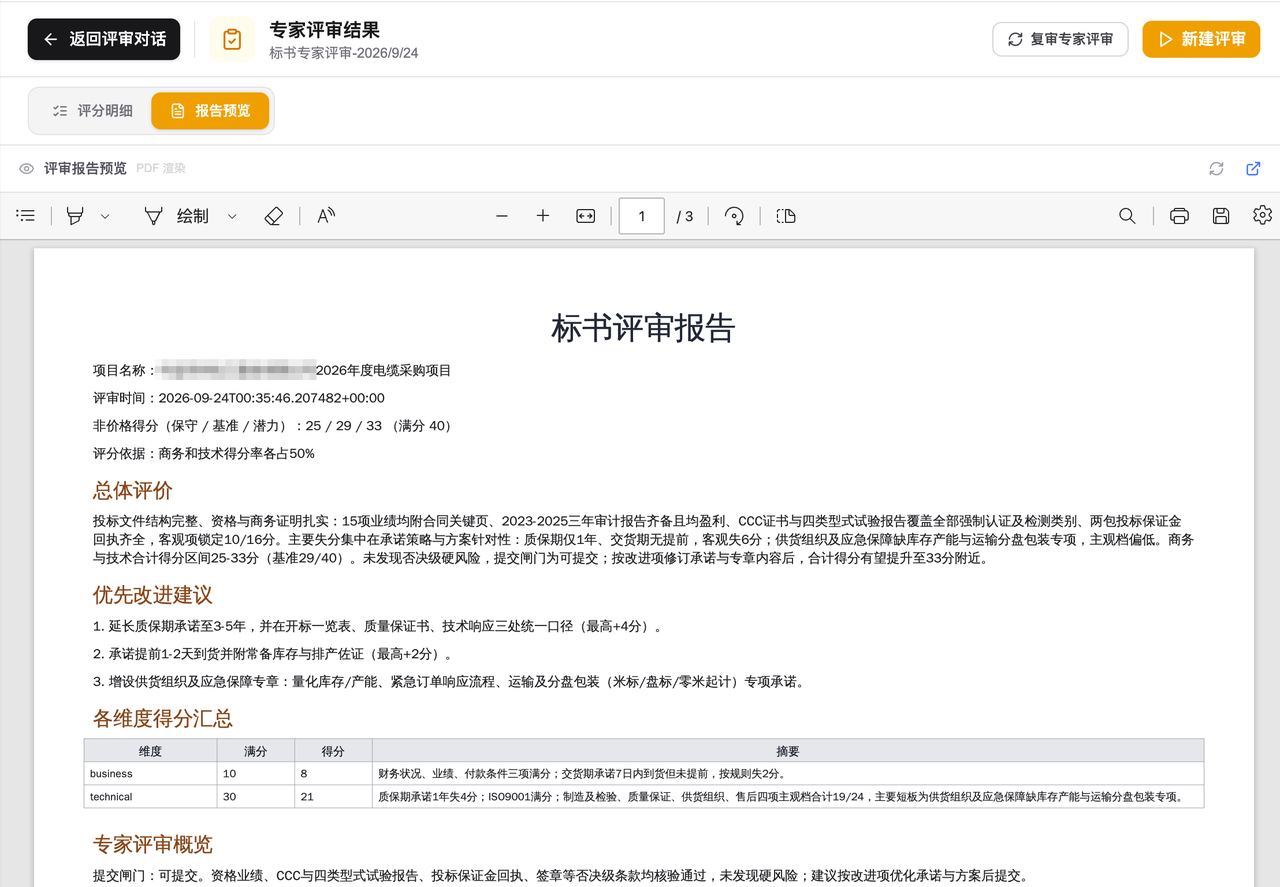Click the 优先改进建议 heading
1280x887 pixels.
(153, 595)
